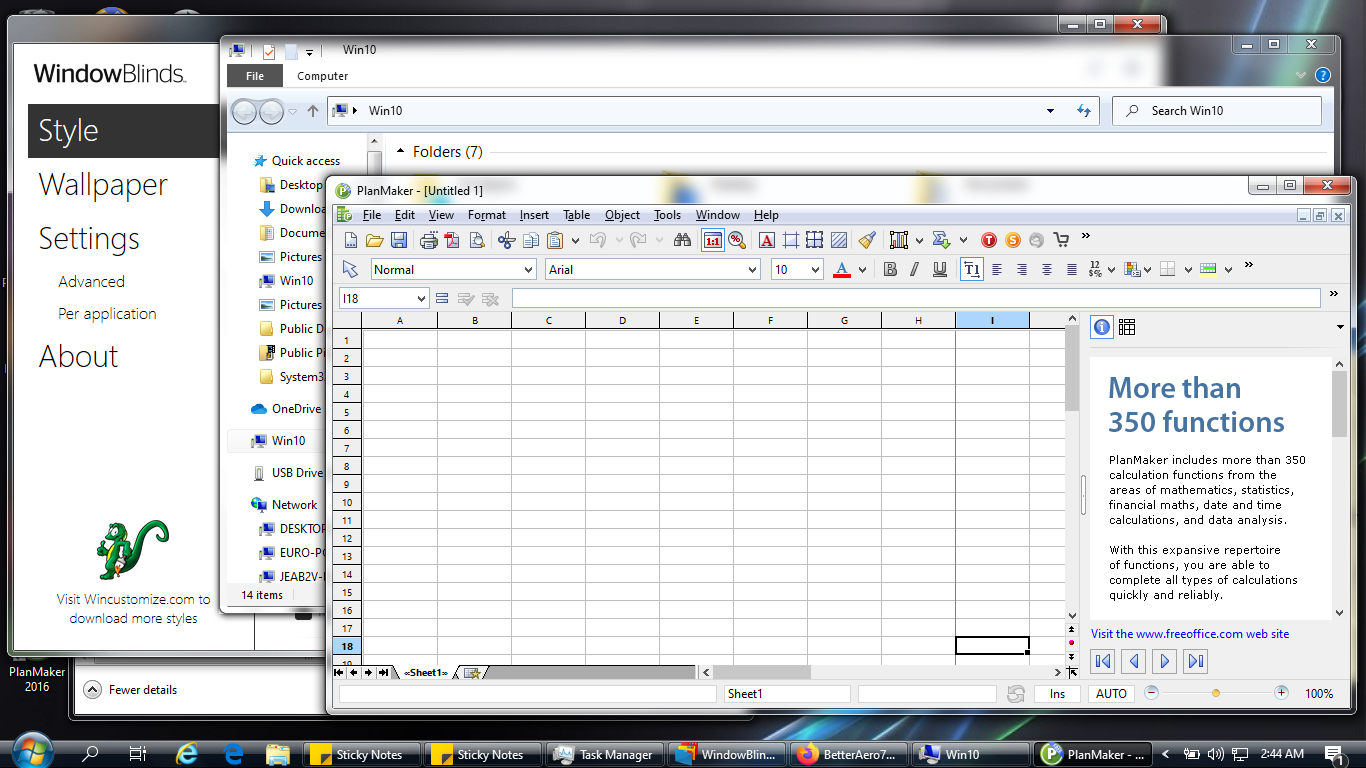This screenshot has width=1366, height=768.
Task: Click the Print icon in PlanMaker toolbar
Action: pos(429,240)
